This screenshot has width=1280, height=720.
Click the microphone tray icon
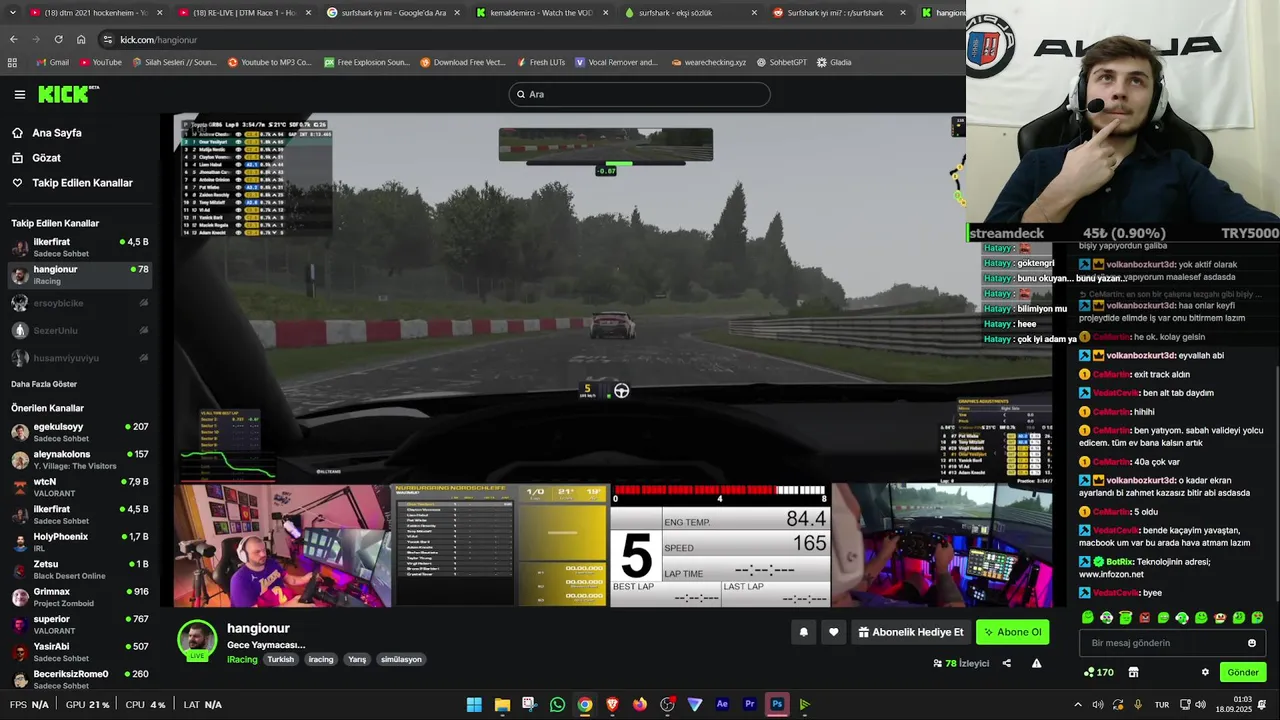tap(1138, 704)
